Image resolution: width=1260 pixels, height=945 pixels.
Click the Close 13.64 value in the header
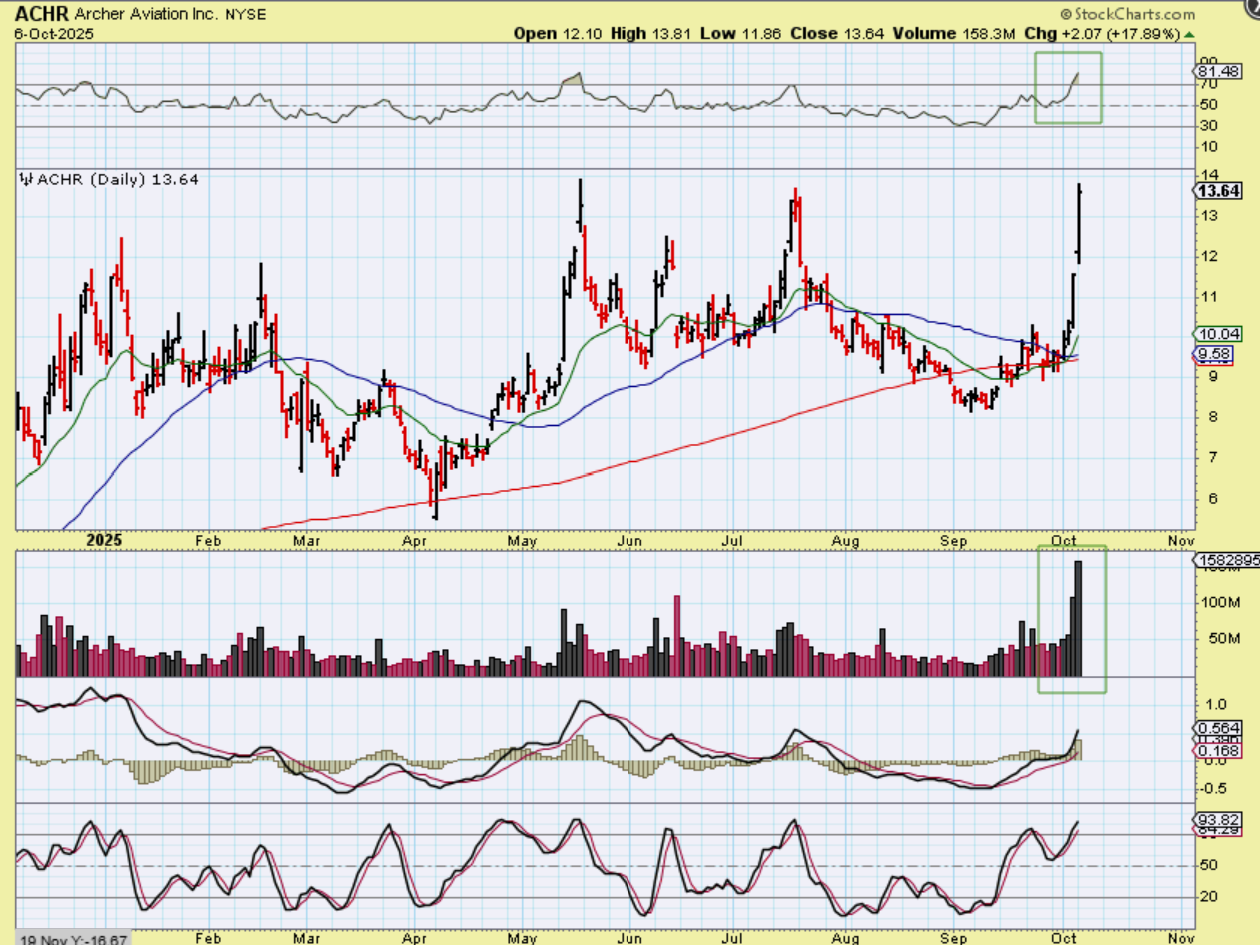(837, 33)
